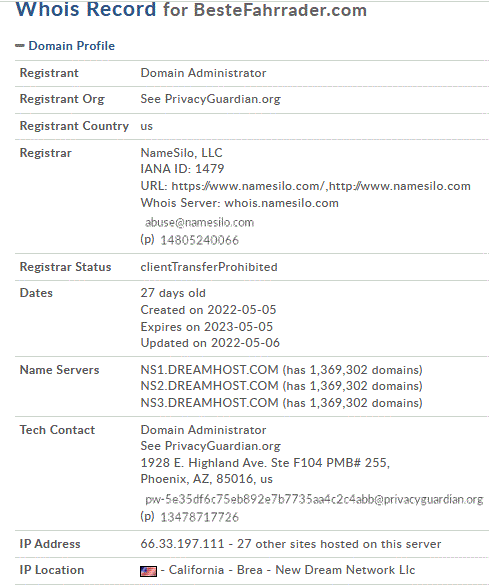
Task: Select NS3.DREAMHOST.COM name server
Action: pyautogui.click(x=209, y=403)
